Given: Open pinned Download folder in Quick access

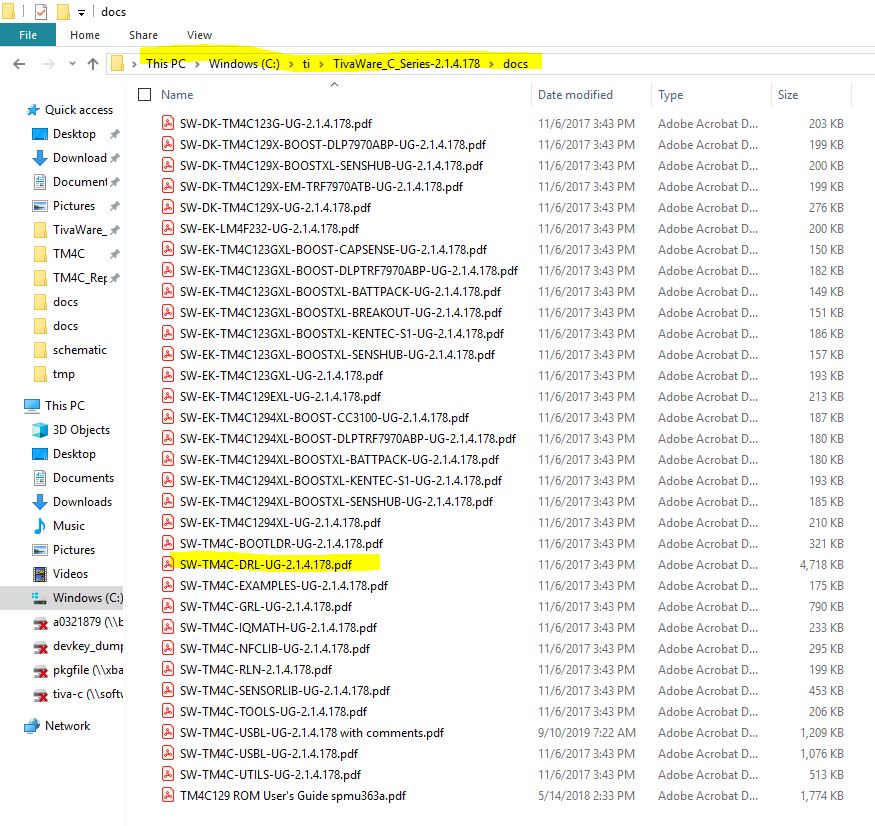Looking at the screenshot, I should 79,158.
